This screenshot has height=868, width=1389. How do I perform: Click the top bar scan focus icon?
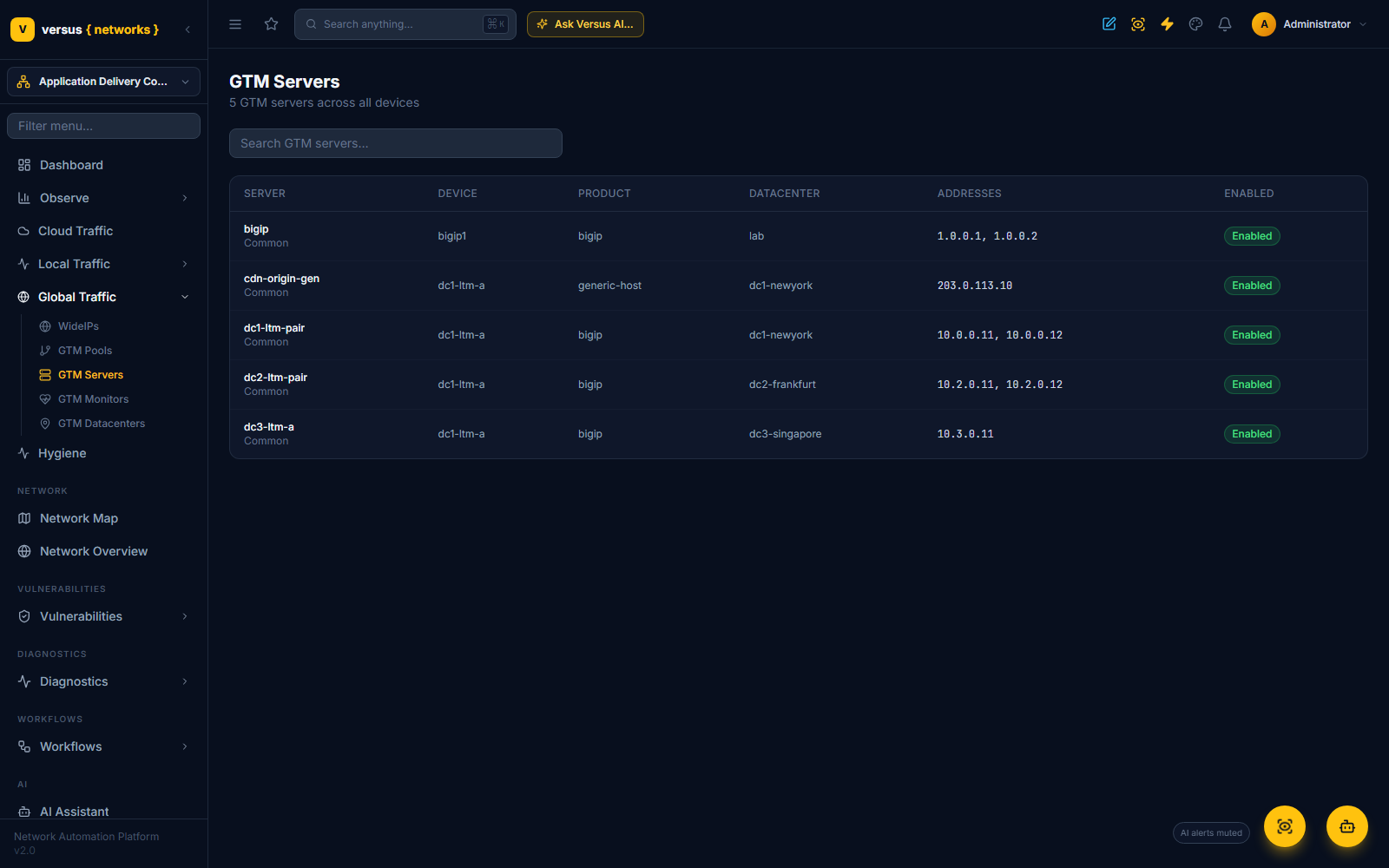click(x=1138, y=24)
